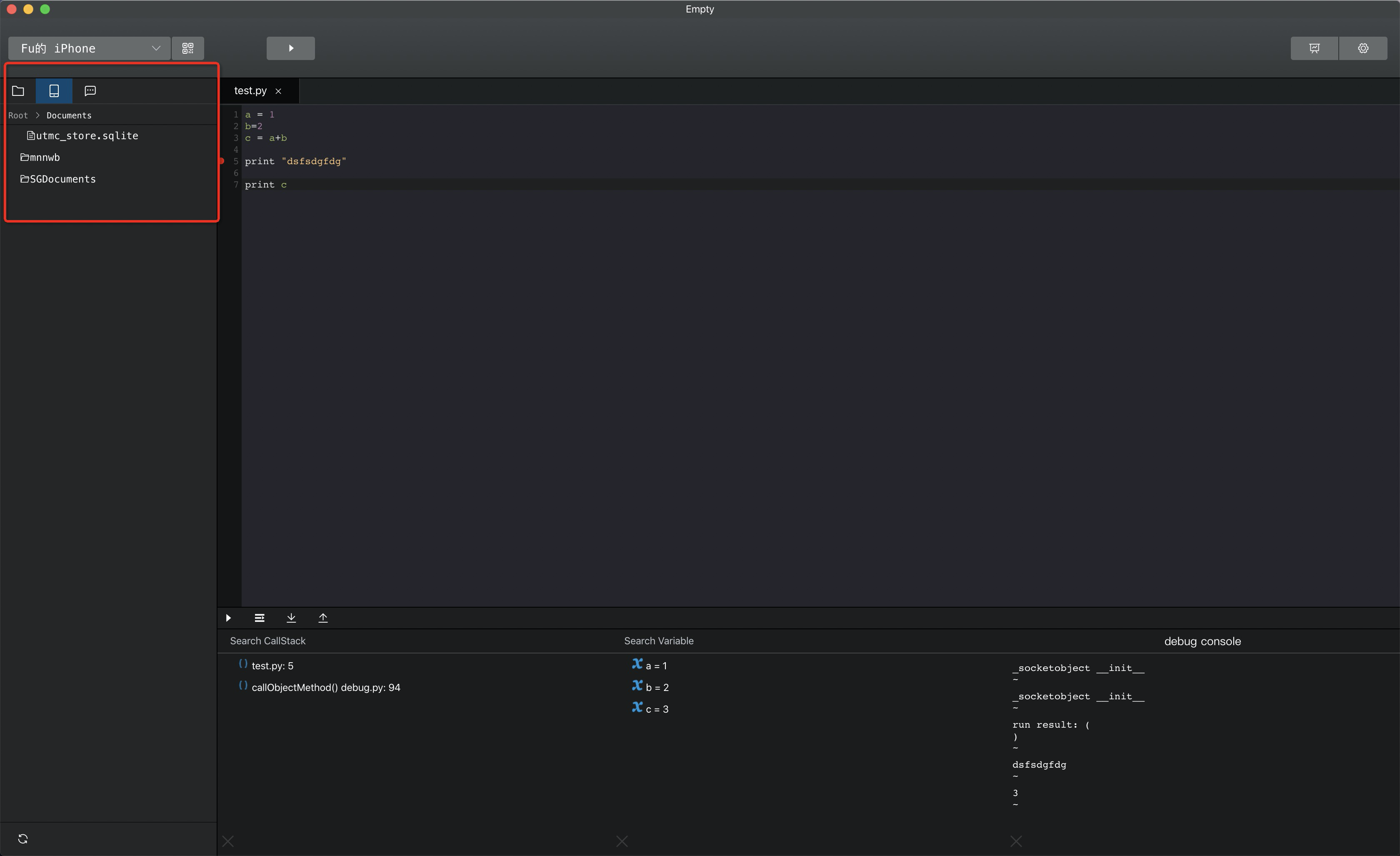
Task: Click console output dsfsdgfdg
Action: pos(1039,765)
